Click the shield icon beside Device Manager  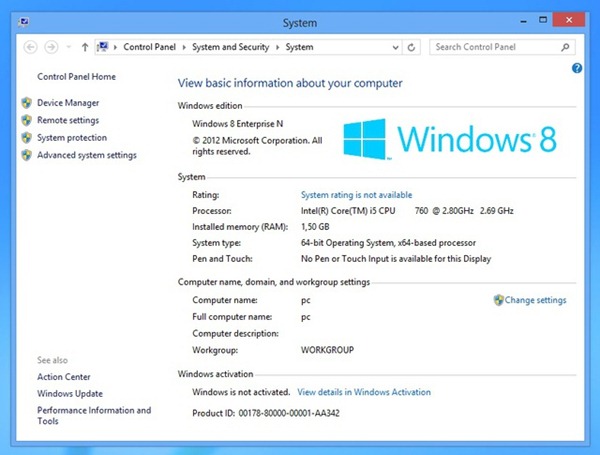tap(26, 103)
